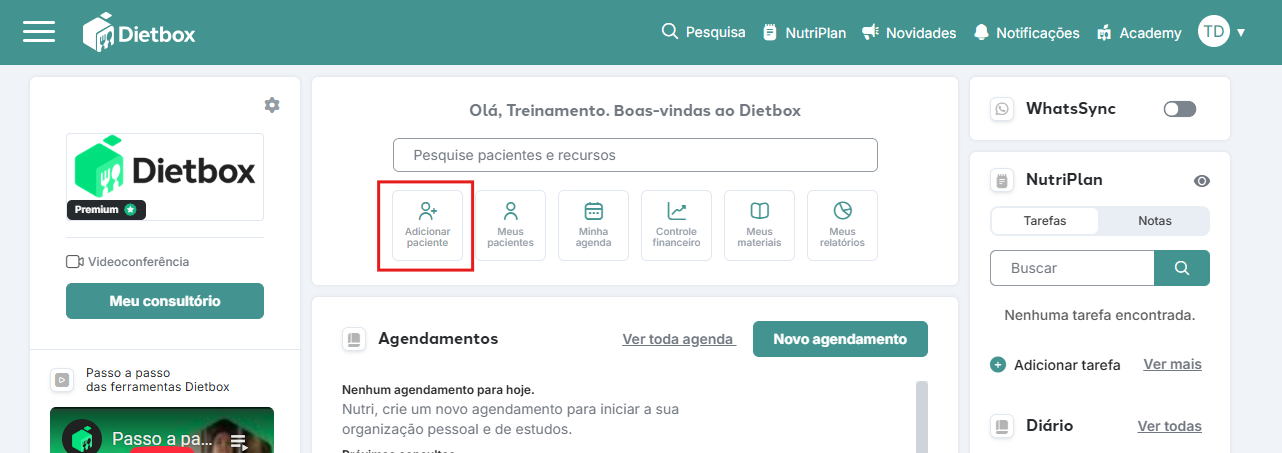Click the Pesquise pacientes e recursos field
The height and width of the screenshot is (453, 1282).
pyautogui.click(x=635, y=155)
